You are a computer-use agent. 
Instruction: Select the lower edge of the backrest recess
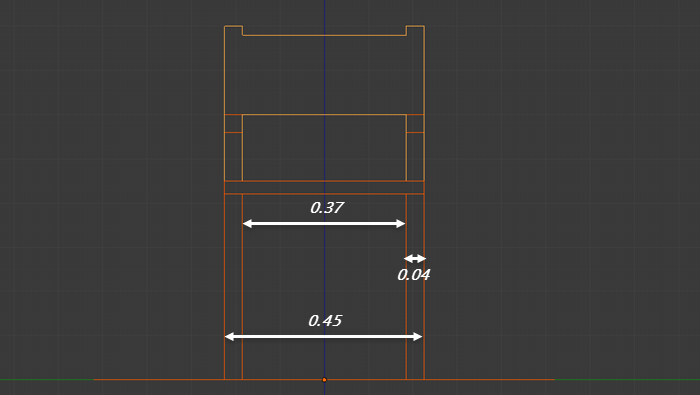[x=324, y=35]
